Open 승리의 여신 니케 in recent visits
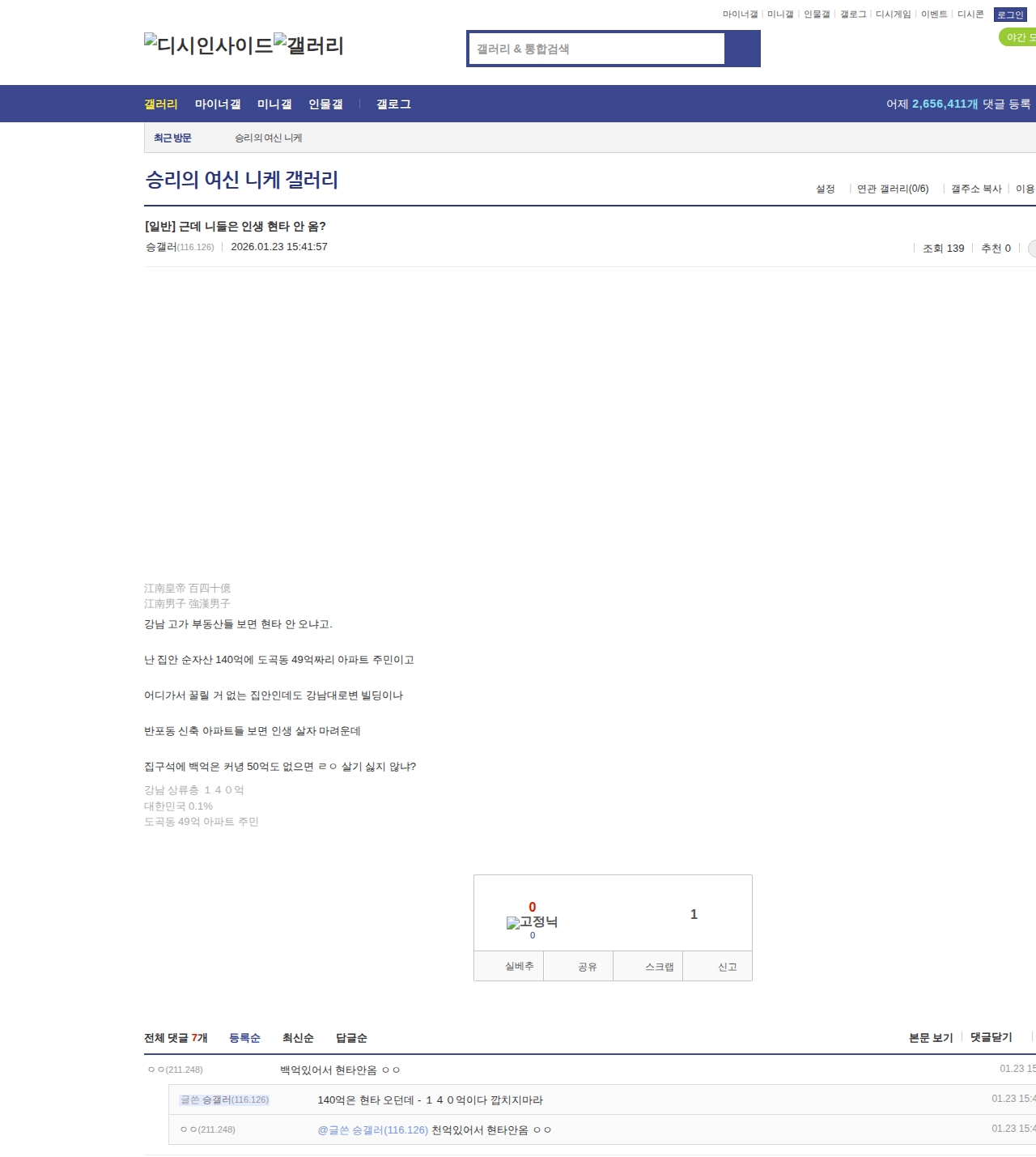 (x=269, y=138)
